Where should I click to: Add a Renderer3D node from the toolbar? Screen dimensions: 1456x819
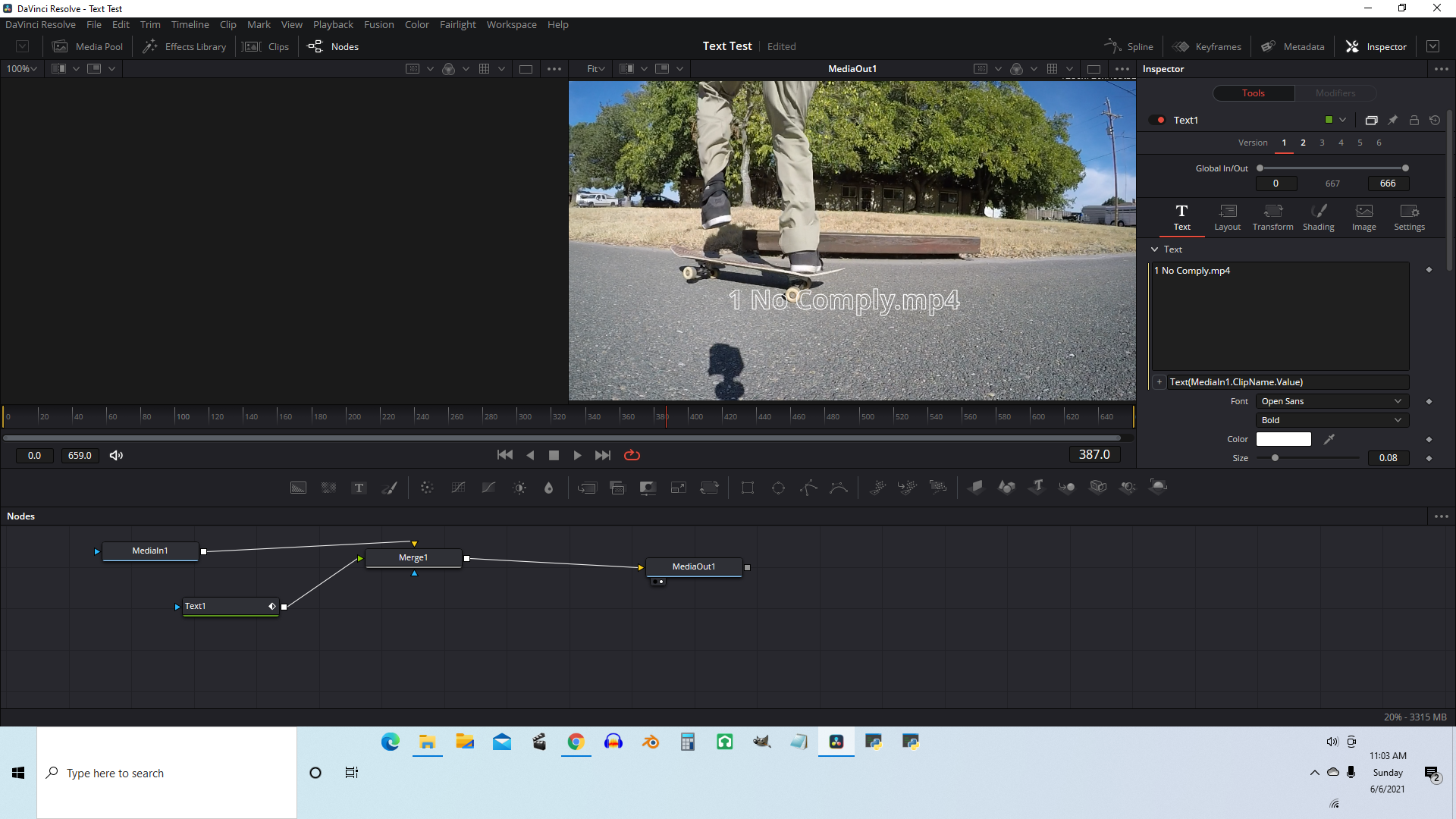pyautogui.click(x=1158, y=487)
